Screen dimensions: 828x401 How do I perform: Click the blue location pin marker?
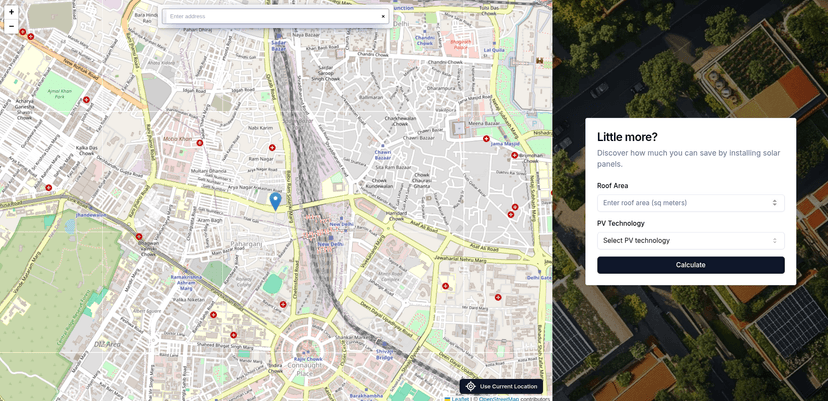coord(275,200)
